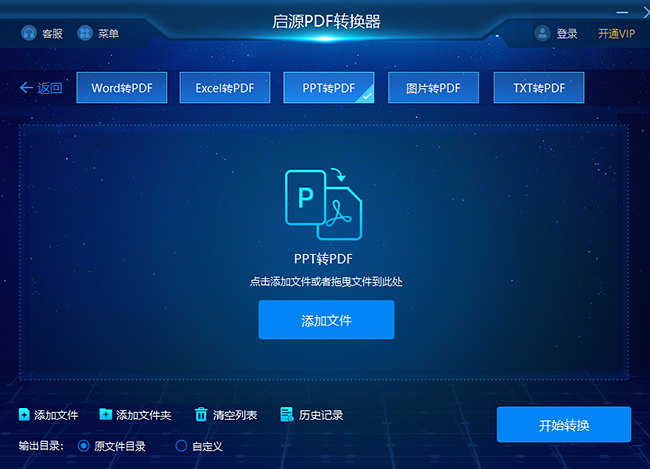Choose the TXT转PDF tab
This screenshot has width=650, height=469.
539,87
